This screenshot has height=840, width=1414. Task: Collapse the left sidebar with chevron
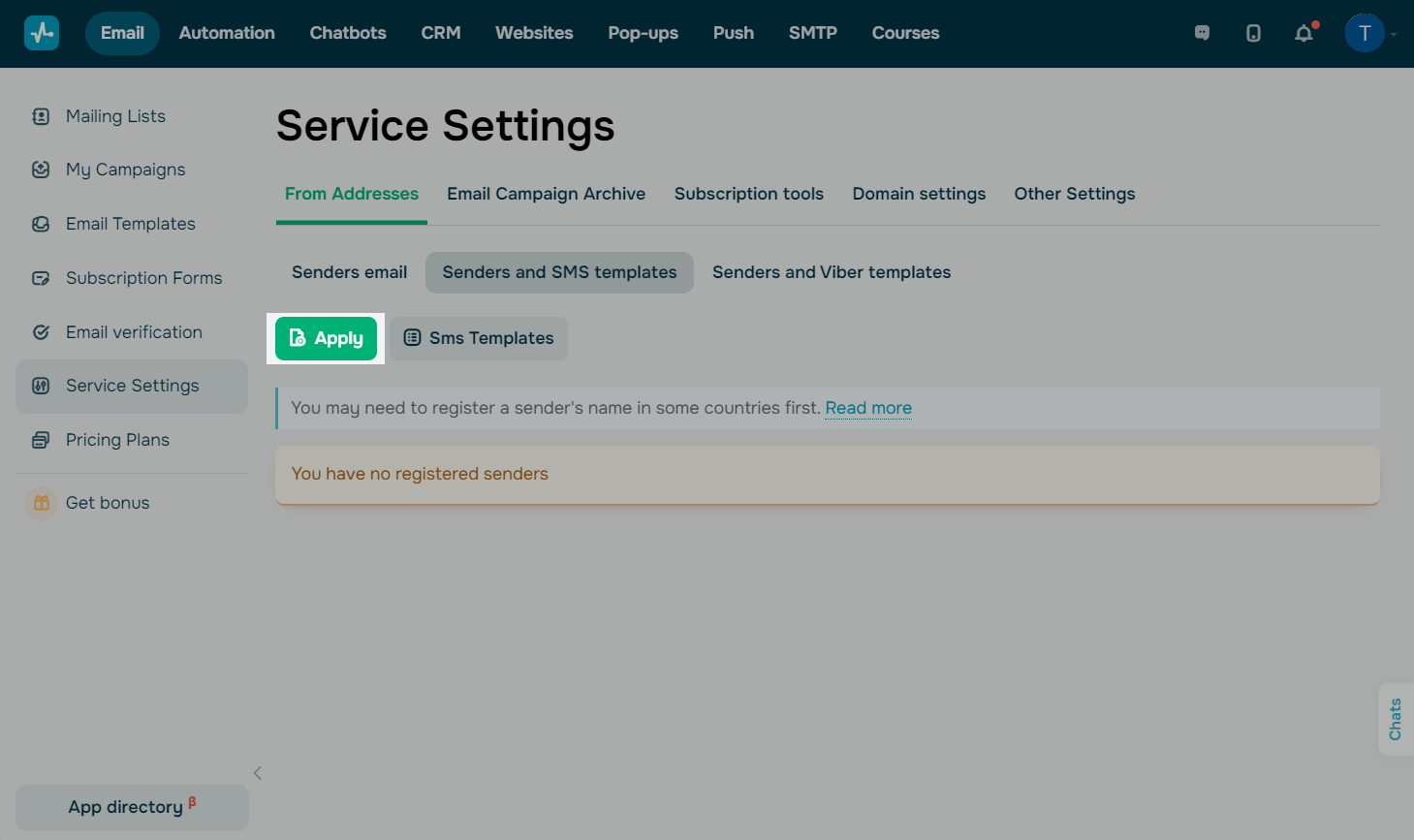tap(258, 773)
